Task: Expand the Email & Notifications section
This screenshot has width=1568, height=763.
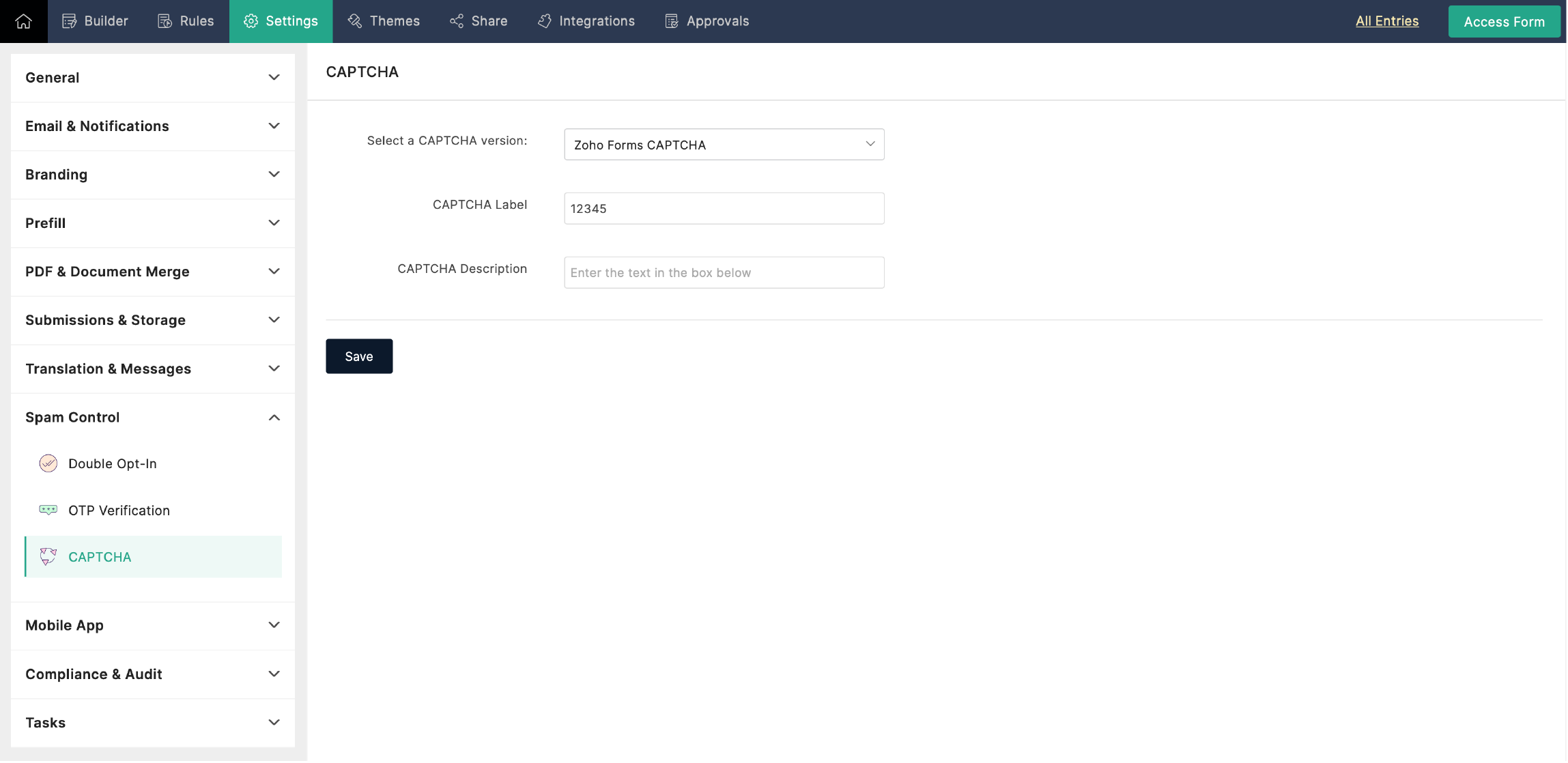Action: [153, 126]
